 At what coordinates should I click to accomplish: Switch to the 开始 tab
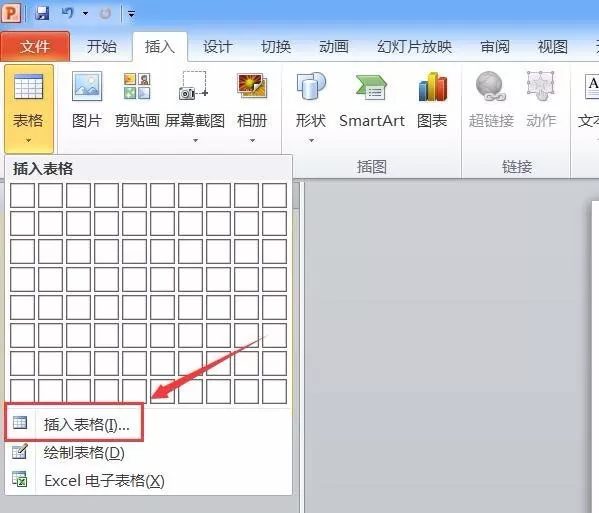tap(101, 47)
